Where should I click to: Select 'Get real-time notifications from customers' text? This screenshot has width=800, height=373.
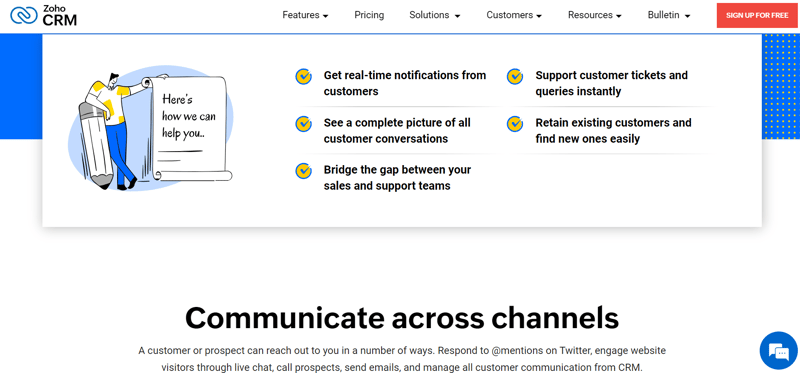pyautogui.click(x=405, y=83)
